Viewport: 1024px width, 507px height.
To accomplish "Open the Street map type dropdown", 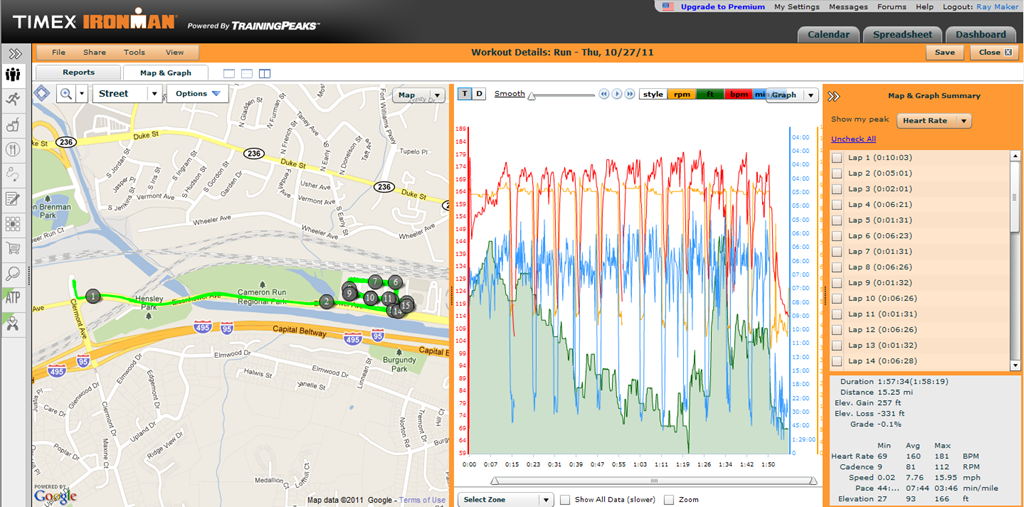I will pyautogui.click(x=127, y=93).
